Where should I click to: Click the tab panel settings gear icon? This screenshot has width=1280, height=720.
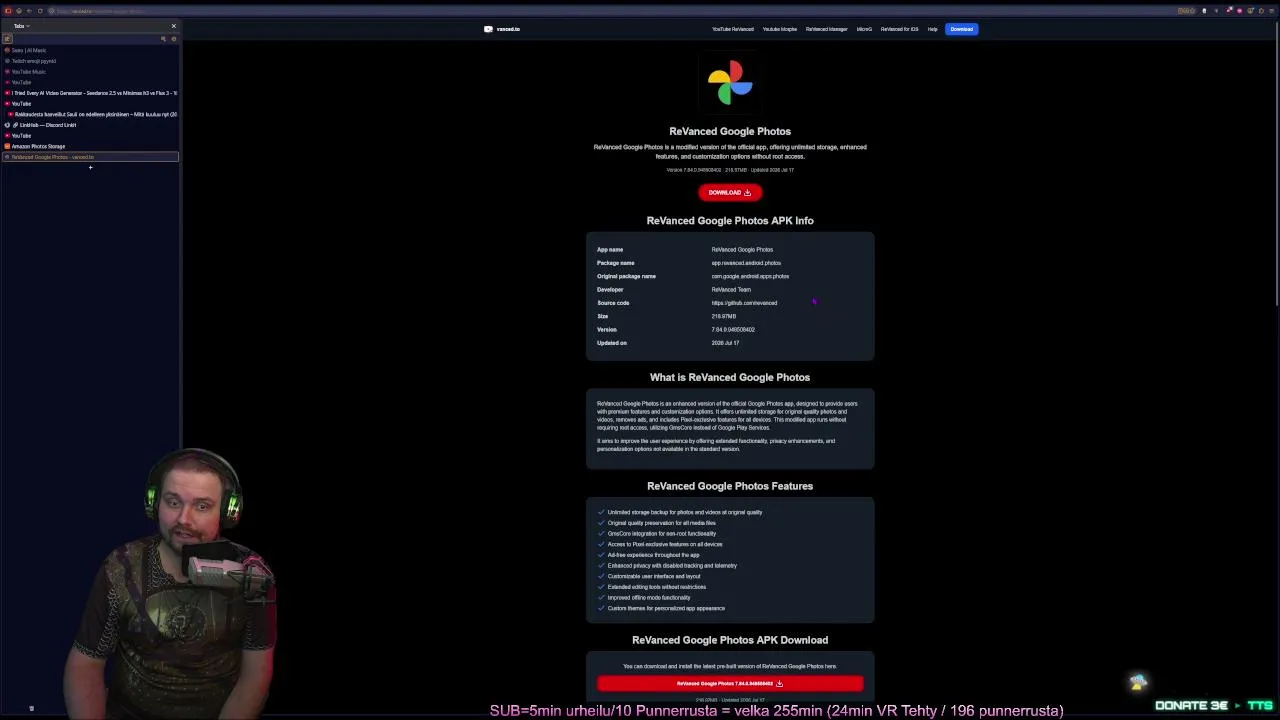173,39
